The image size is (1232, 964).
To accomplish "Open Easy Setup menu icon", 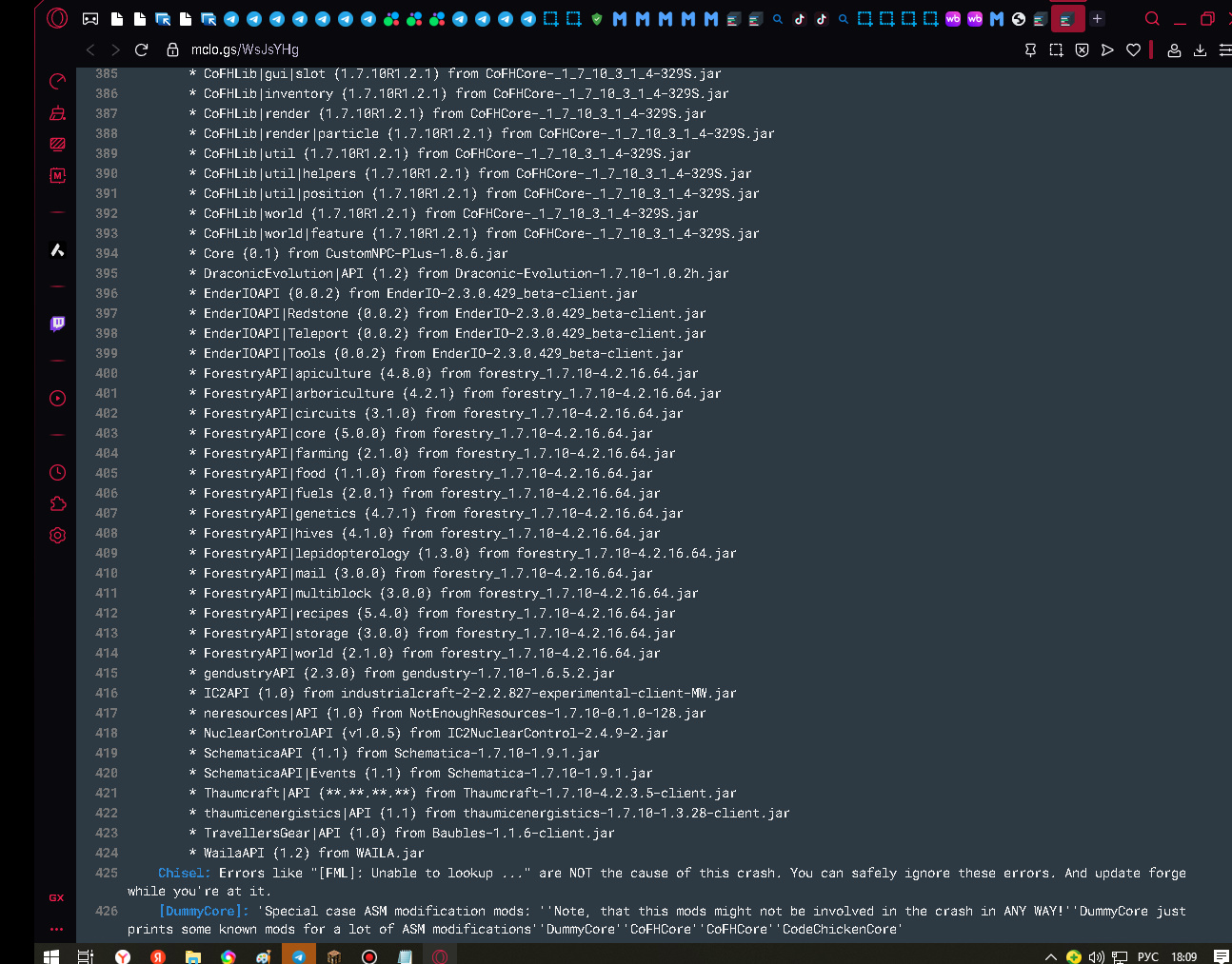I will tap(1224, 49).
